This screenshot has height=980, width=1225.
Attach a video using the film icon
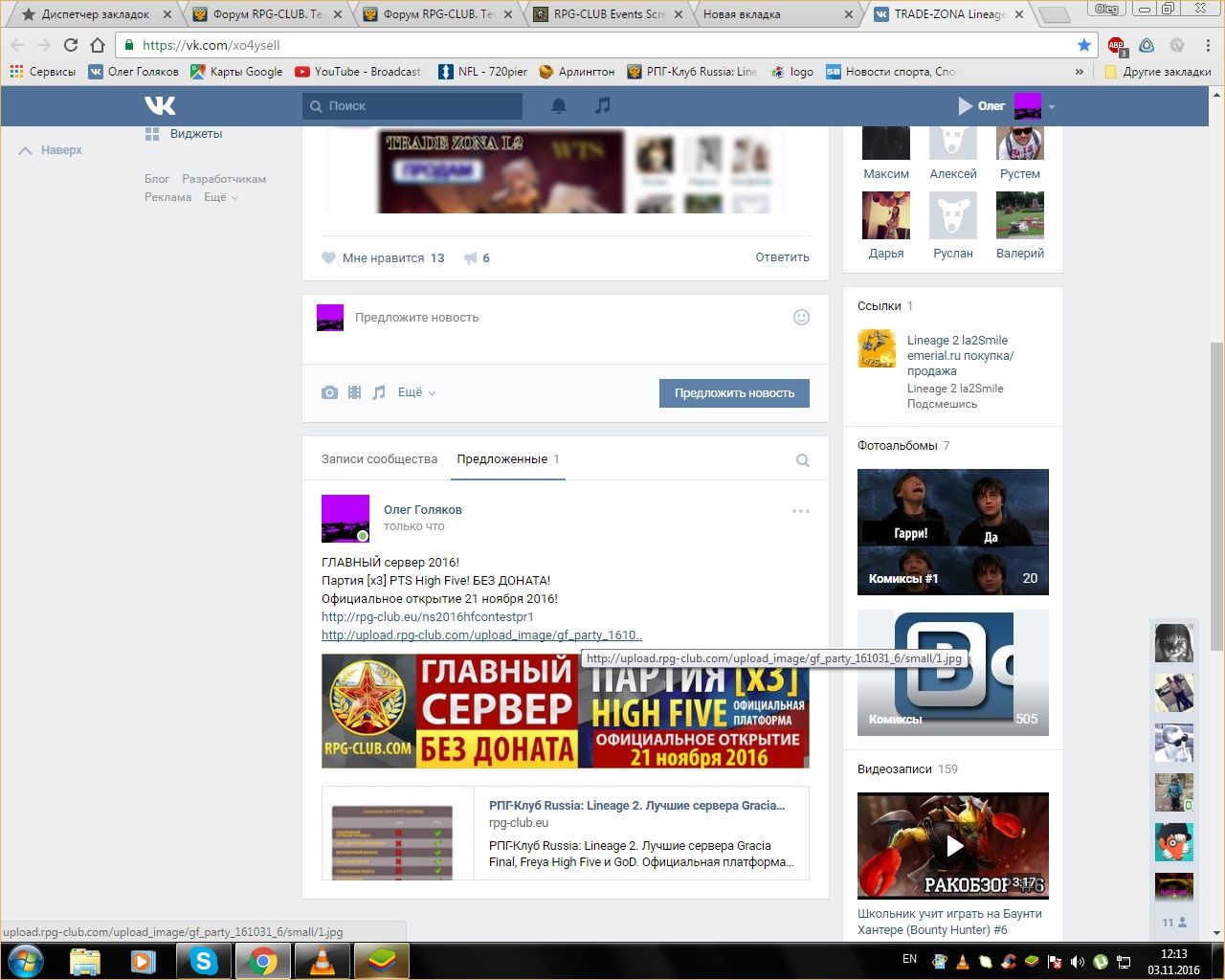(x=354, y=392)
